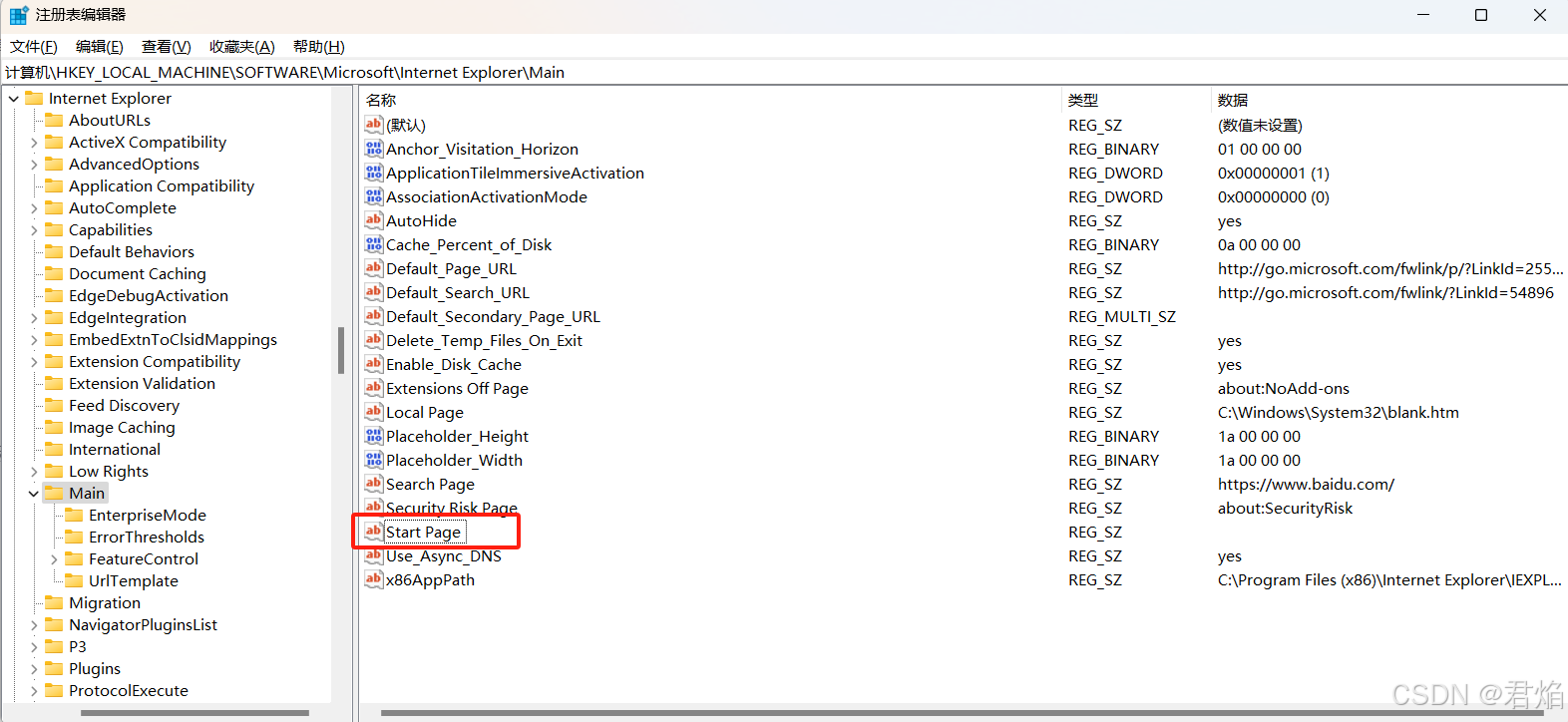
Task: Open the 帮助(H) menu
Action: [x=319, y=47]
